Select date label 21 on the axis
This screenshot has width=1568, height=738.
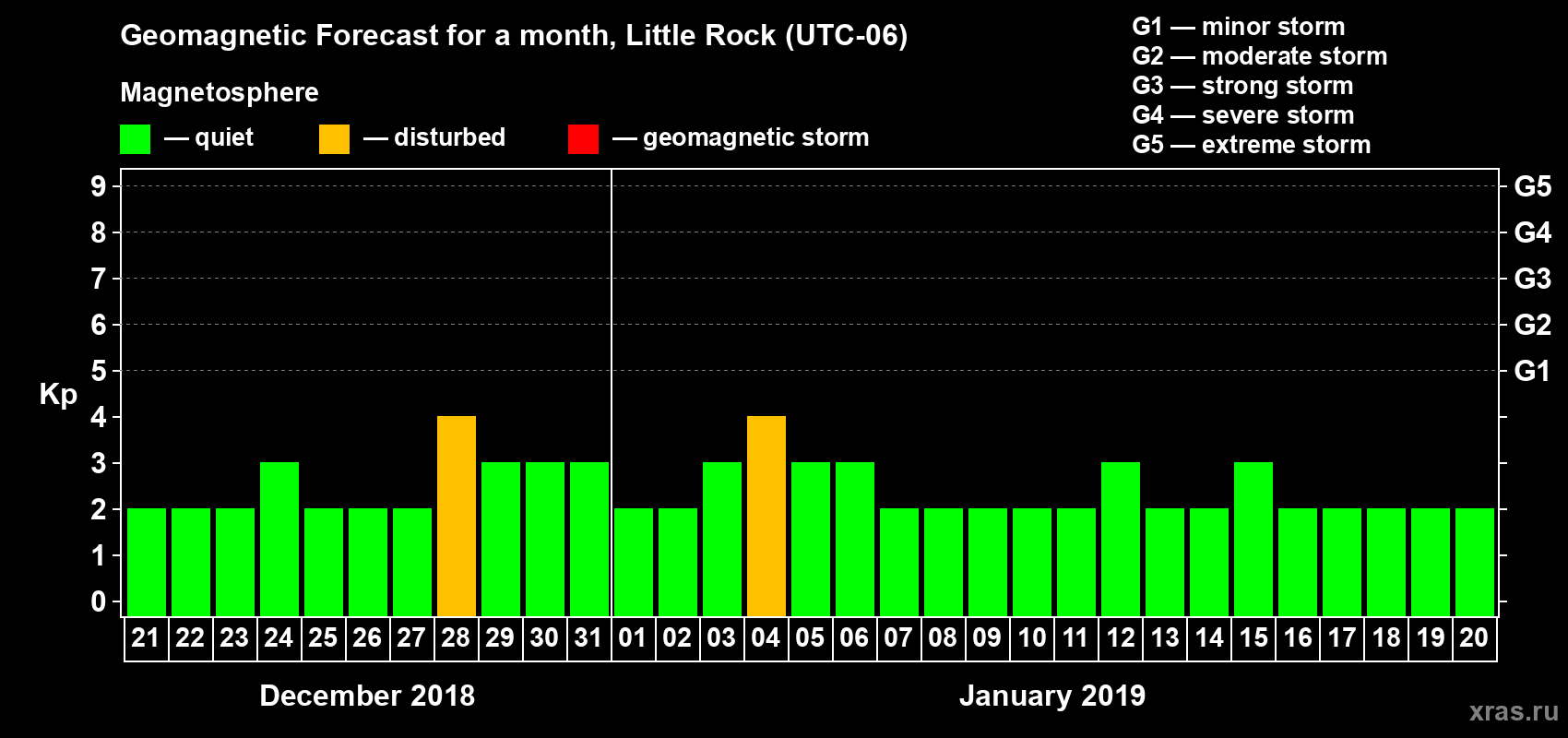click(x=146, y=637)
